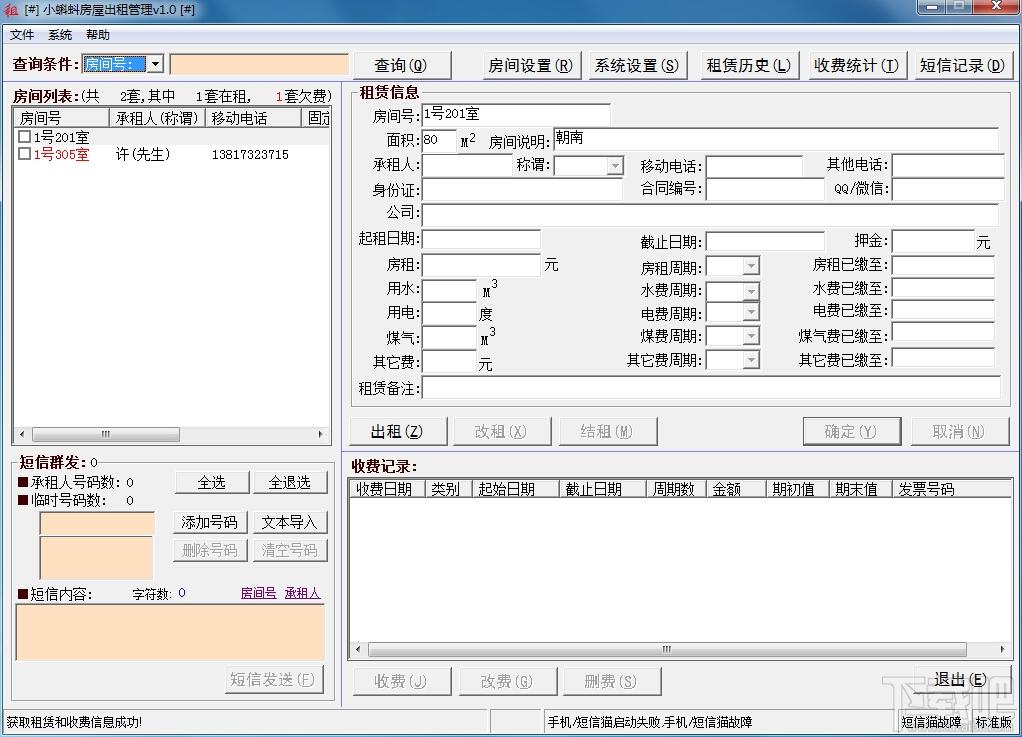Expand the 房租周期 dropdown
1022x737 pixels.
751,266
